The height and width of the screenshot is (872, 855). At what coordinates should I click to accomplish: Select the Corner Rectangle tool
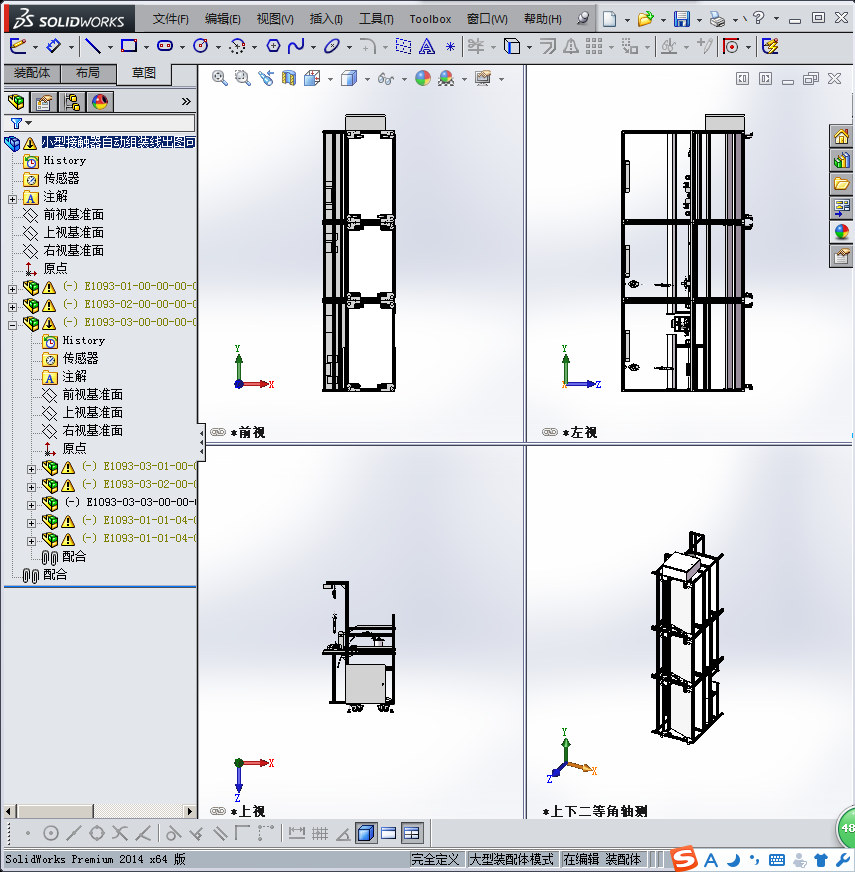point(129,46)
